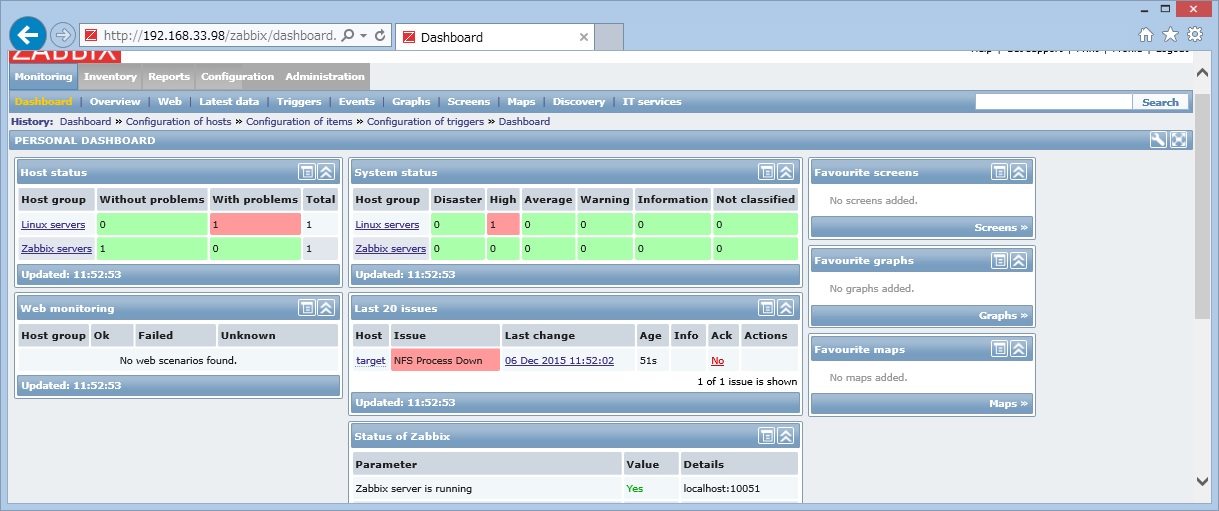Open last change date 06 Dec 2015 link
Screen dimensions: 1219x511
[x=559, y=360]
